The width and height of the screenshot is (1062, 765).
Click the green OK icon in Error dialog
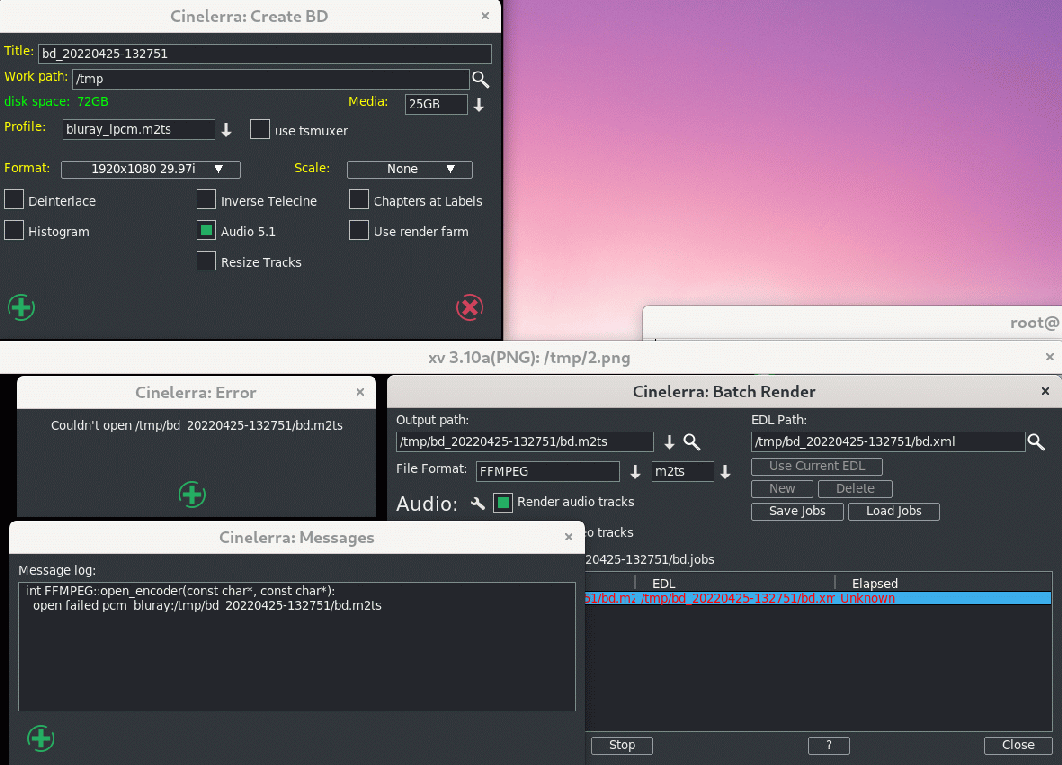192,494
